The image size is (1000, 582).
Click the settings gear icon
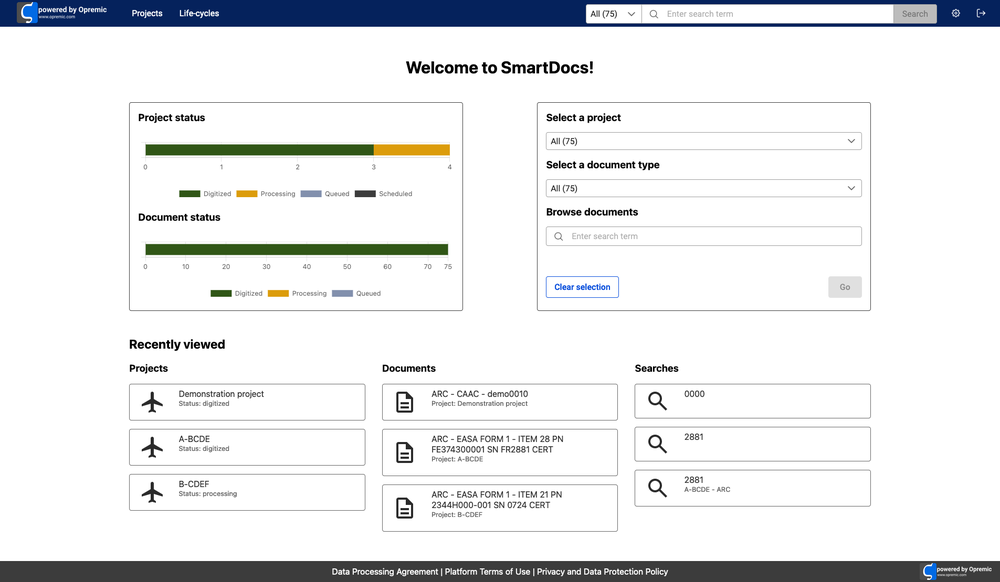(956, 14)
